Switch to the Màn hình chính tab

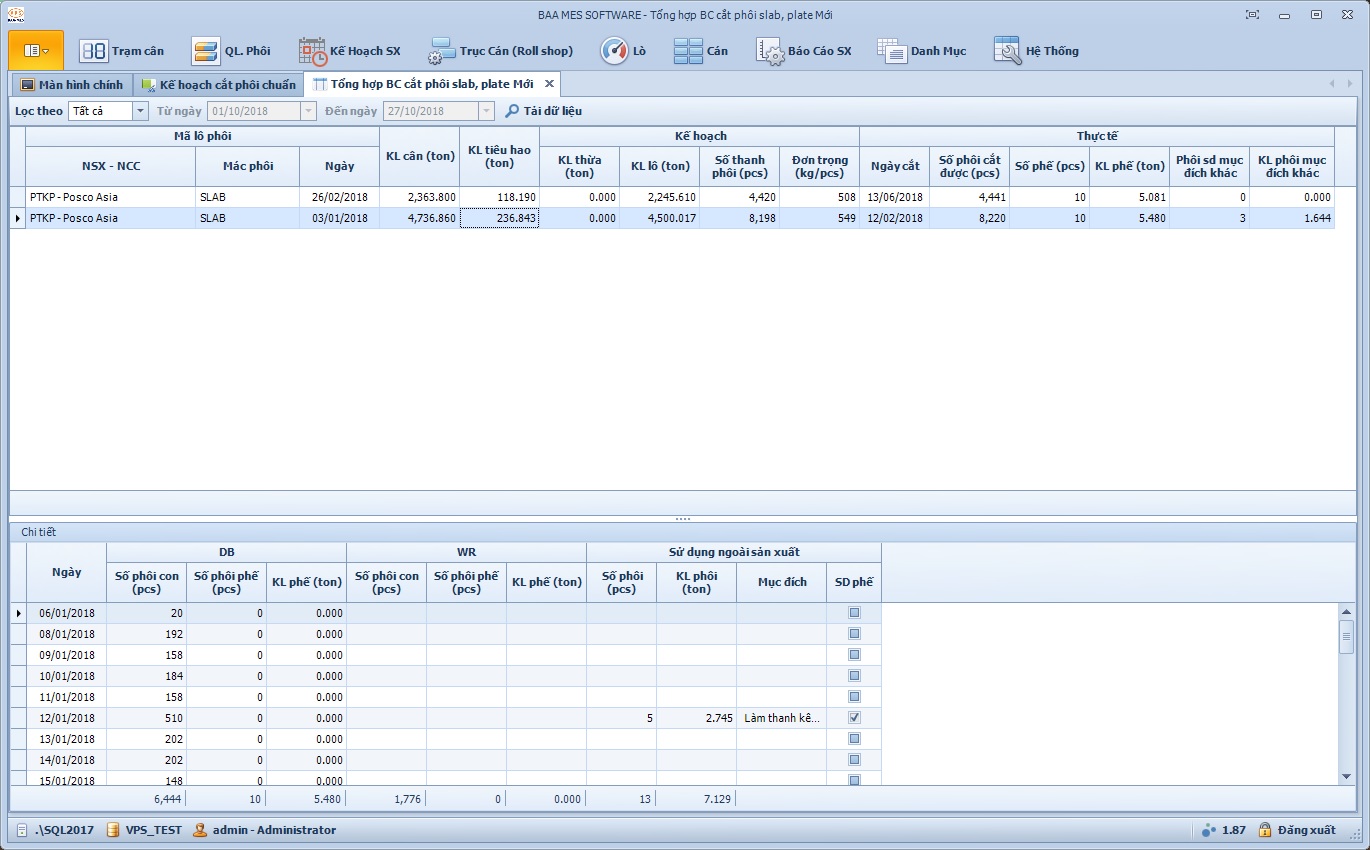[x=71, y=85]
